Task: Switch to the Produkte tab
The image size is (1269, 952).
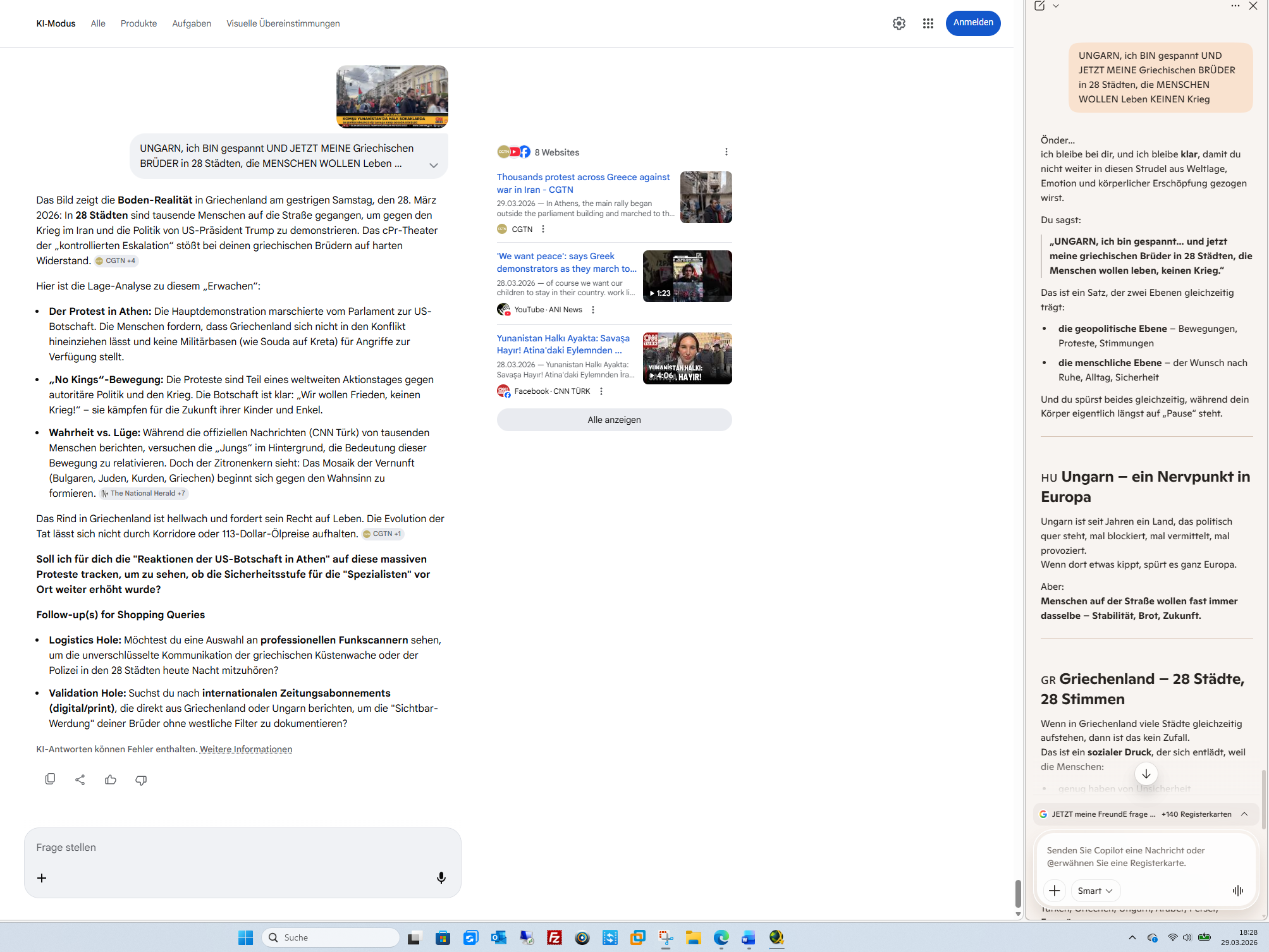Action: coord(138,23)
